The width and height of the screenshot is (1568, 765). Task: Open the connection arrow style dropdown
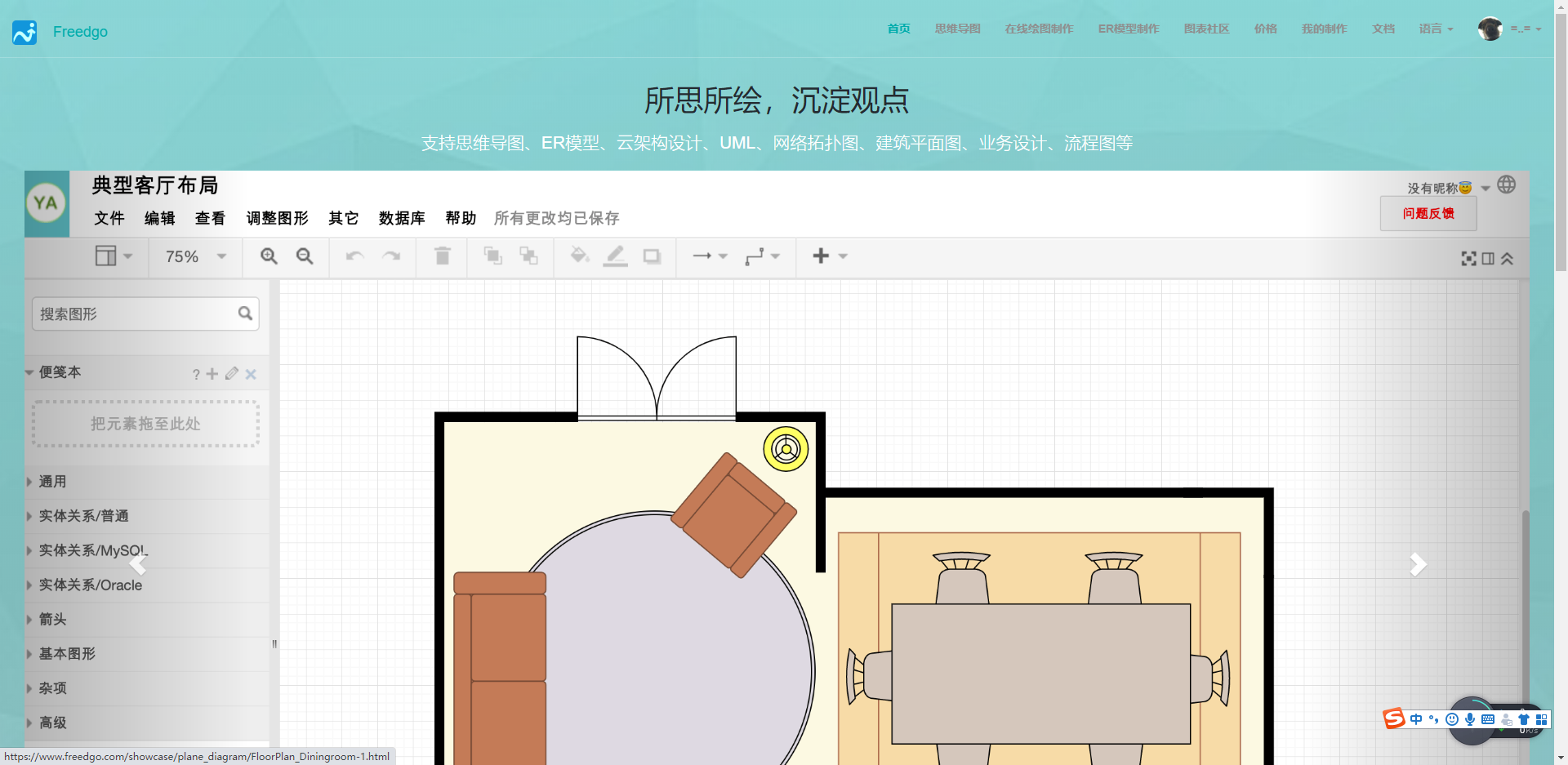pos(710,256)
